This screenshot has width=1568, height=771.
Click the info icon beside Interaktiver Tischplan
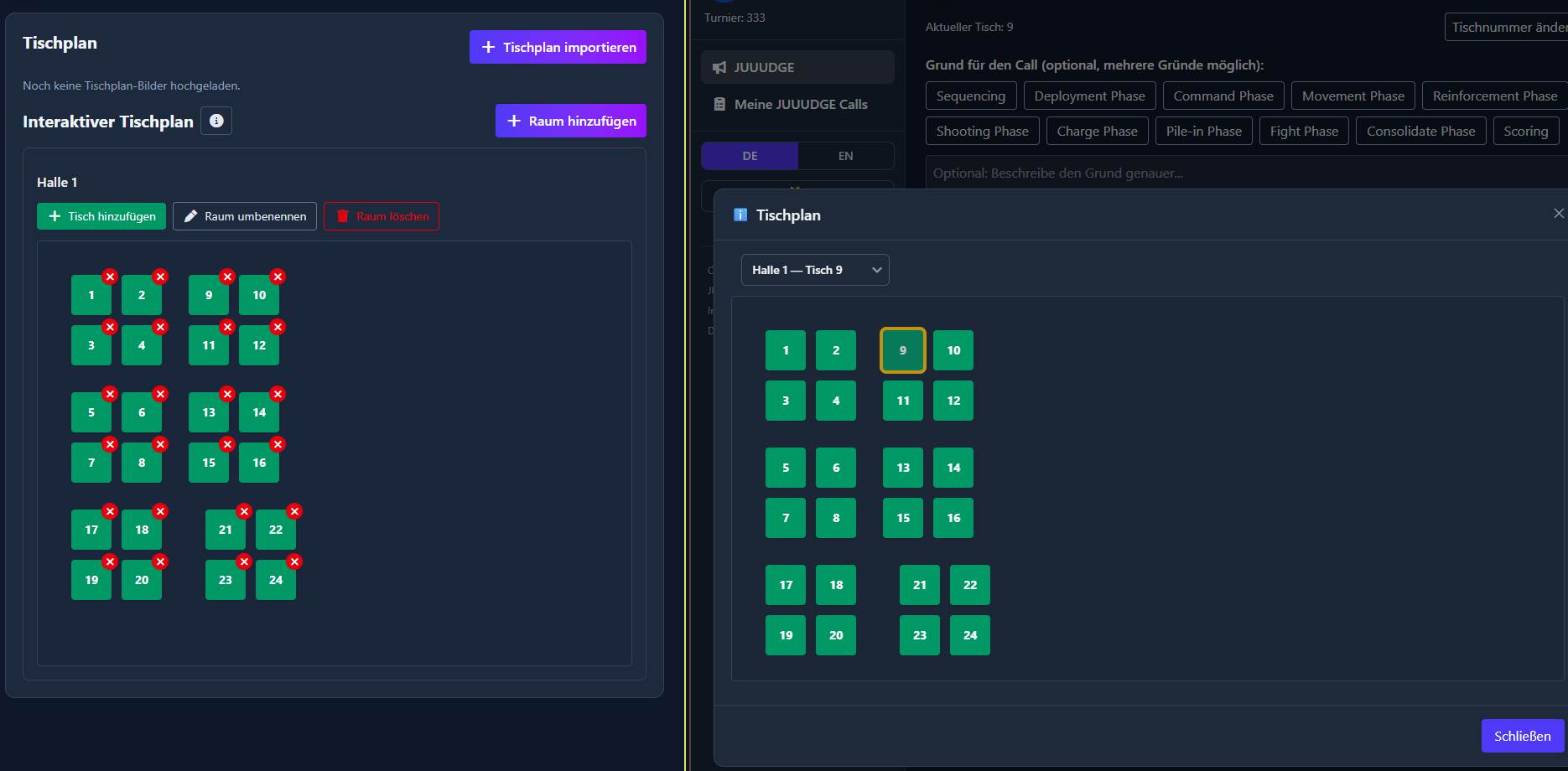[x=216, y=121]
